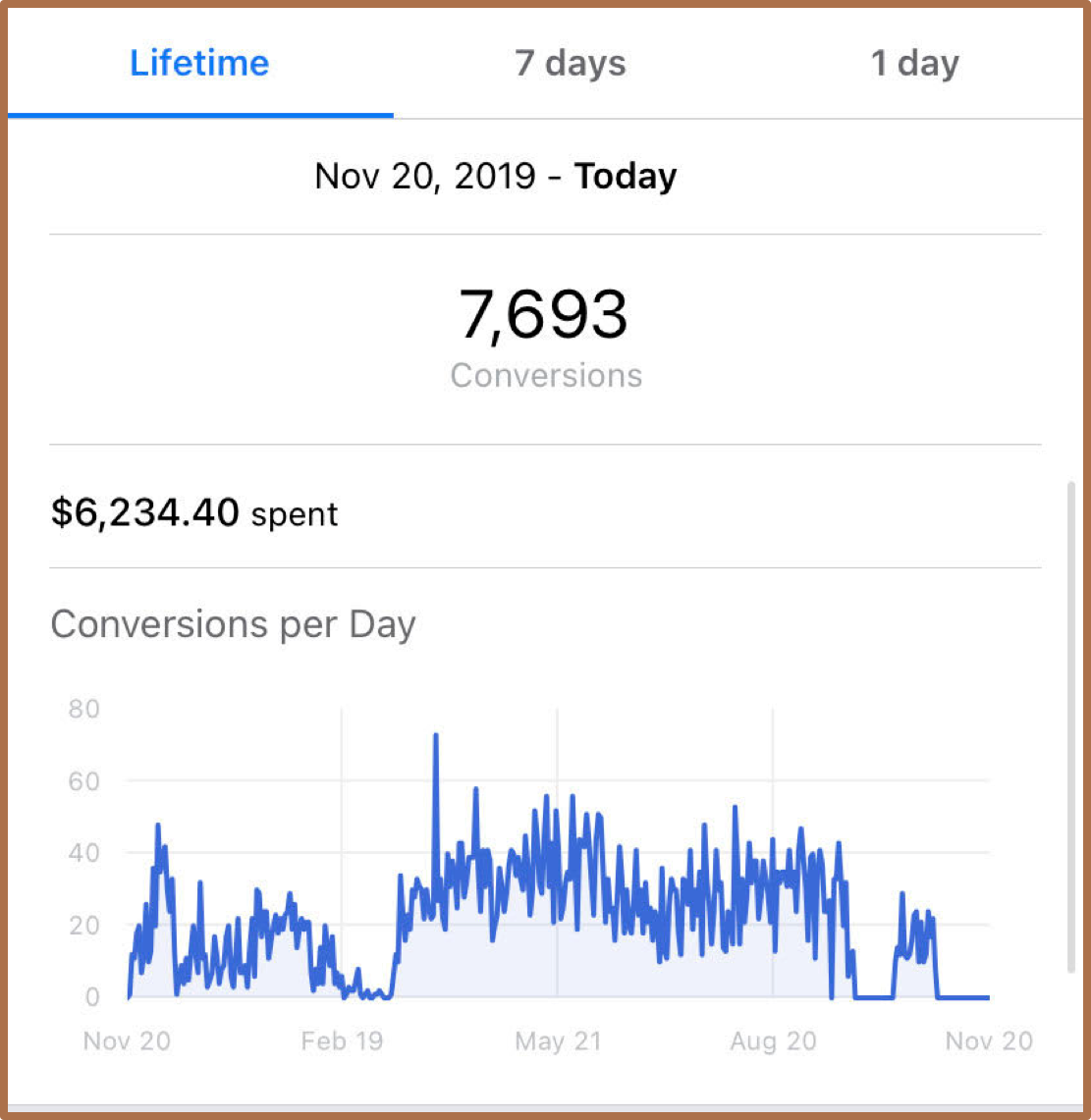The height and width of the screenshot is (1120, 1091).
Task: Open the 7 days tab
Action: (x=571, y=63)
